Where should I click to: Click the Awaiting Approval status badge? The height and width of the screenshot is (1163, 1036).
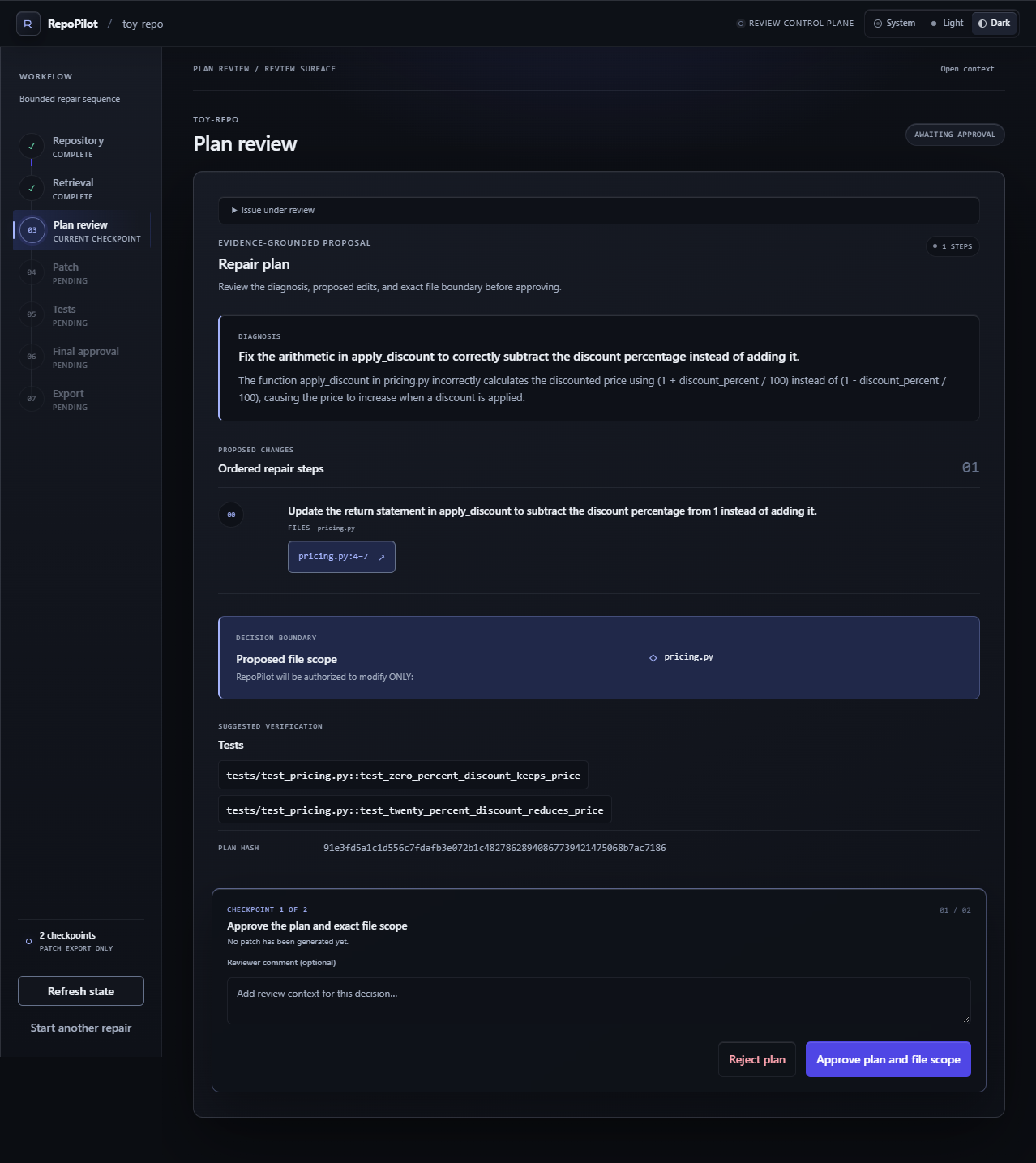955,135
